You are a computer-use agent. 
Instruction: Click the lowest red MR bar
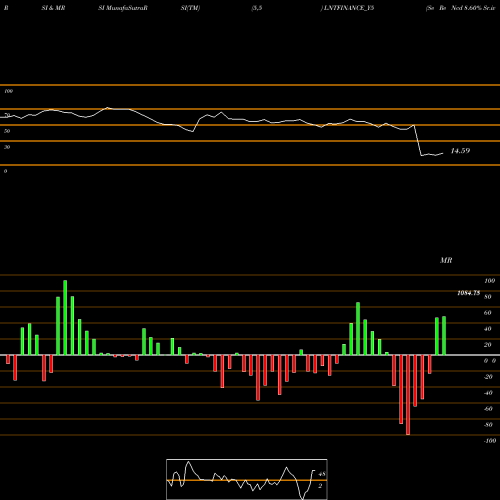pyautogui.click(x=408, y=395)
